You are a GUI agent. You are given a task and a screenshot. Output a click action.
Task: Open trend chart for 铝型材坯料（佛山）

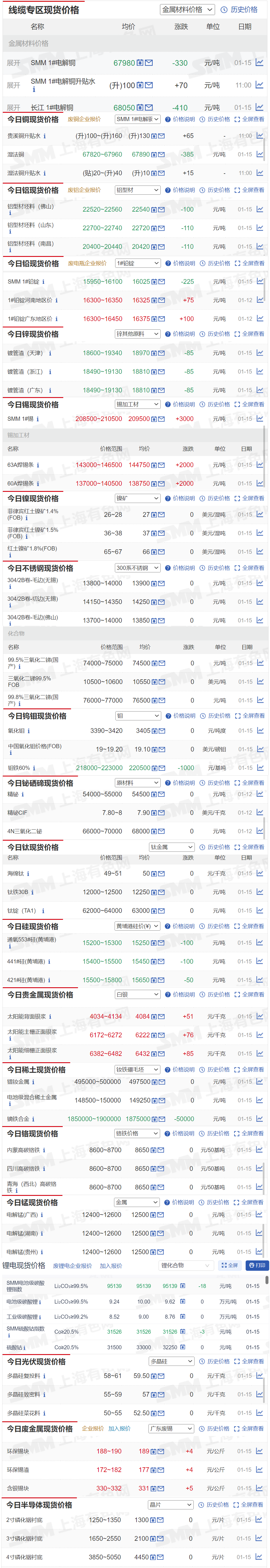[x=260, y=209]
